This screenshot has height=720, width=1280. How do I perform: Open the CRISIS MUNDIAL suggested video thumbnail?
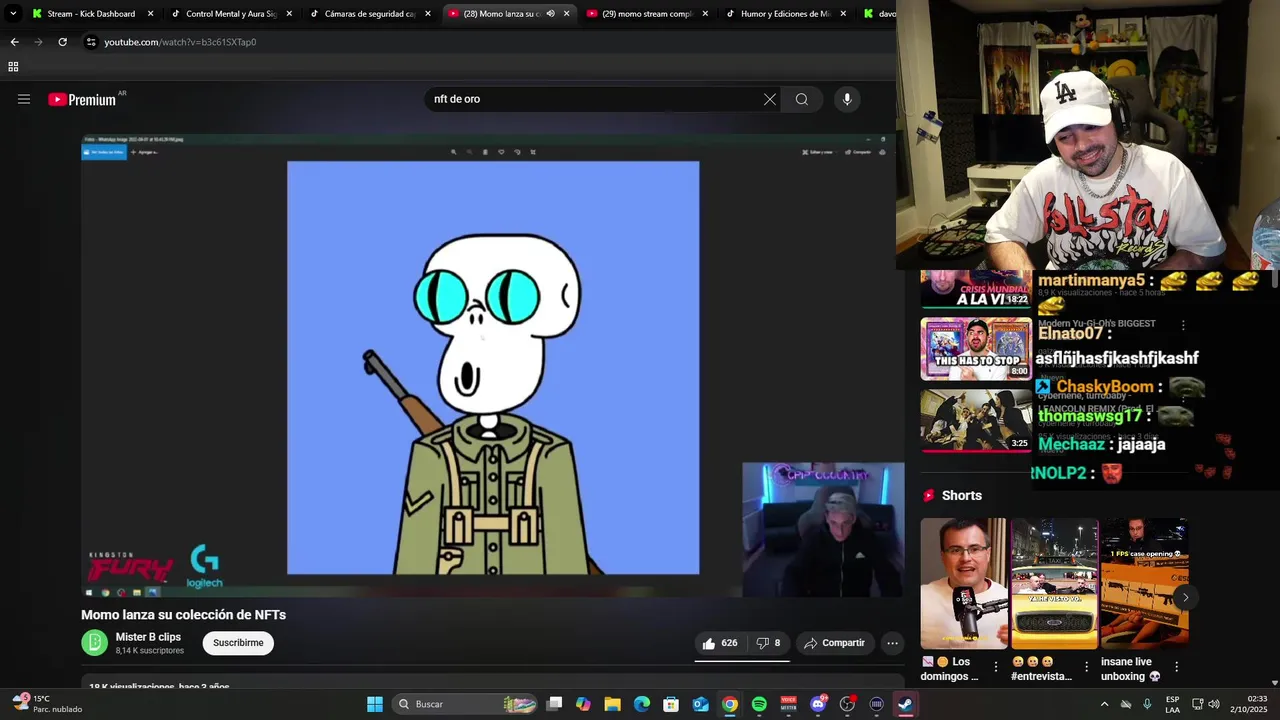[x=975, y=289]
